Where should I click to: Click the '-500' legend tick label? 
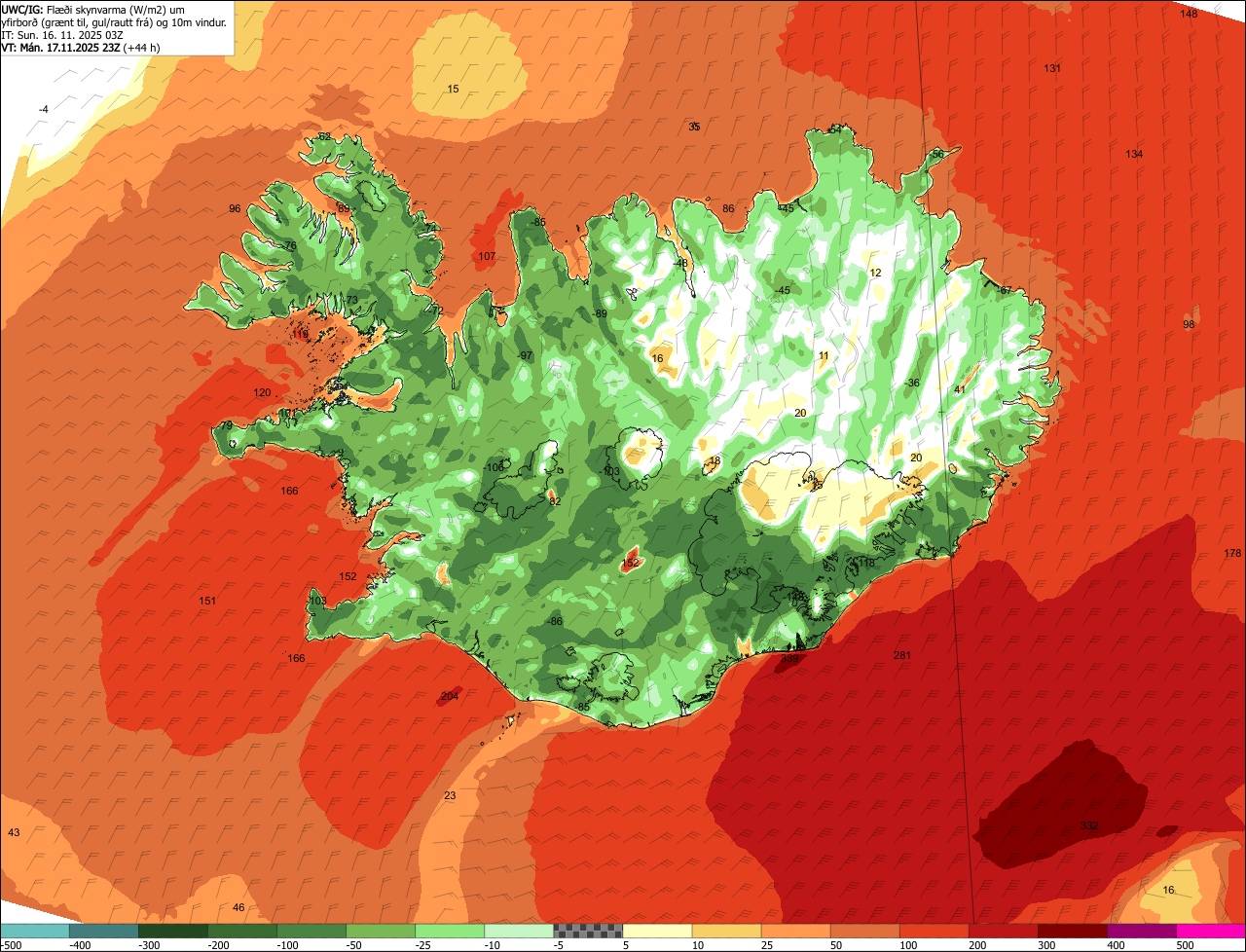pyautogui.click(x=11, y=944)
